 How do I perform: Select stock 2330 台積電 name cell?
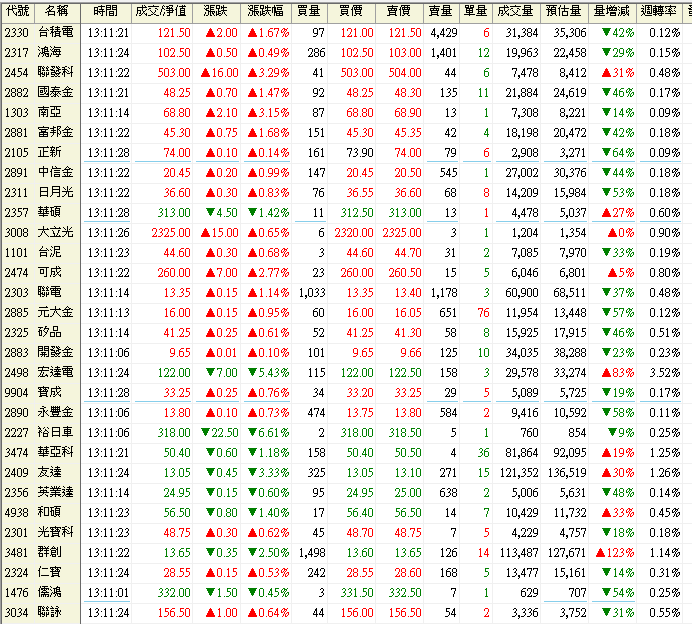pos(56,32)
